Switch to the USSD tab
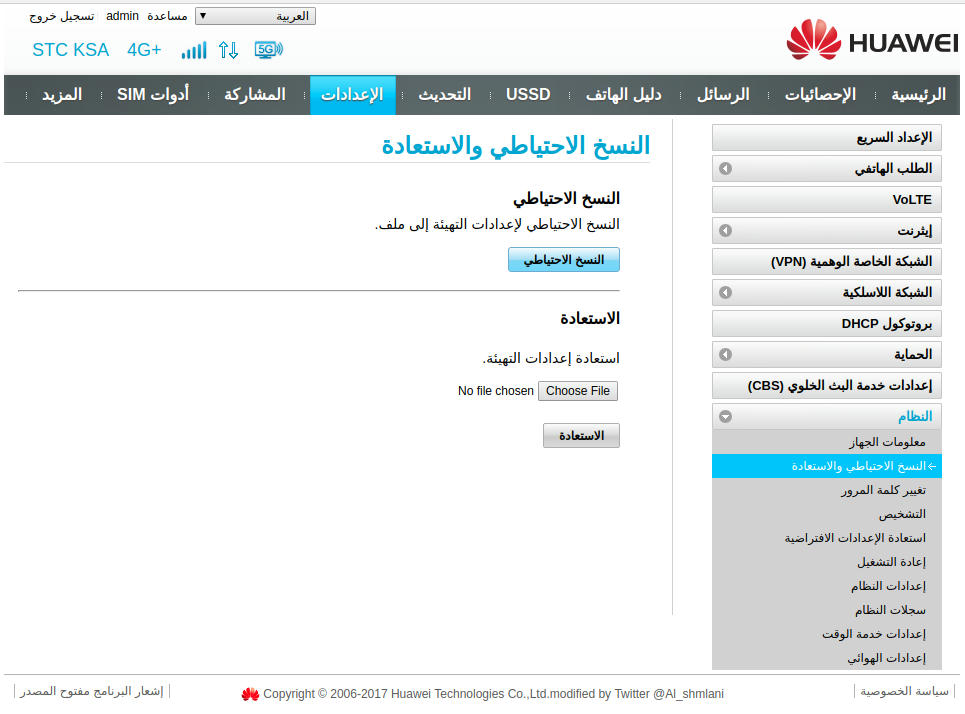Viewport: 965px width, 714px height. point(528,95)
